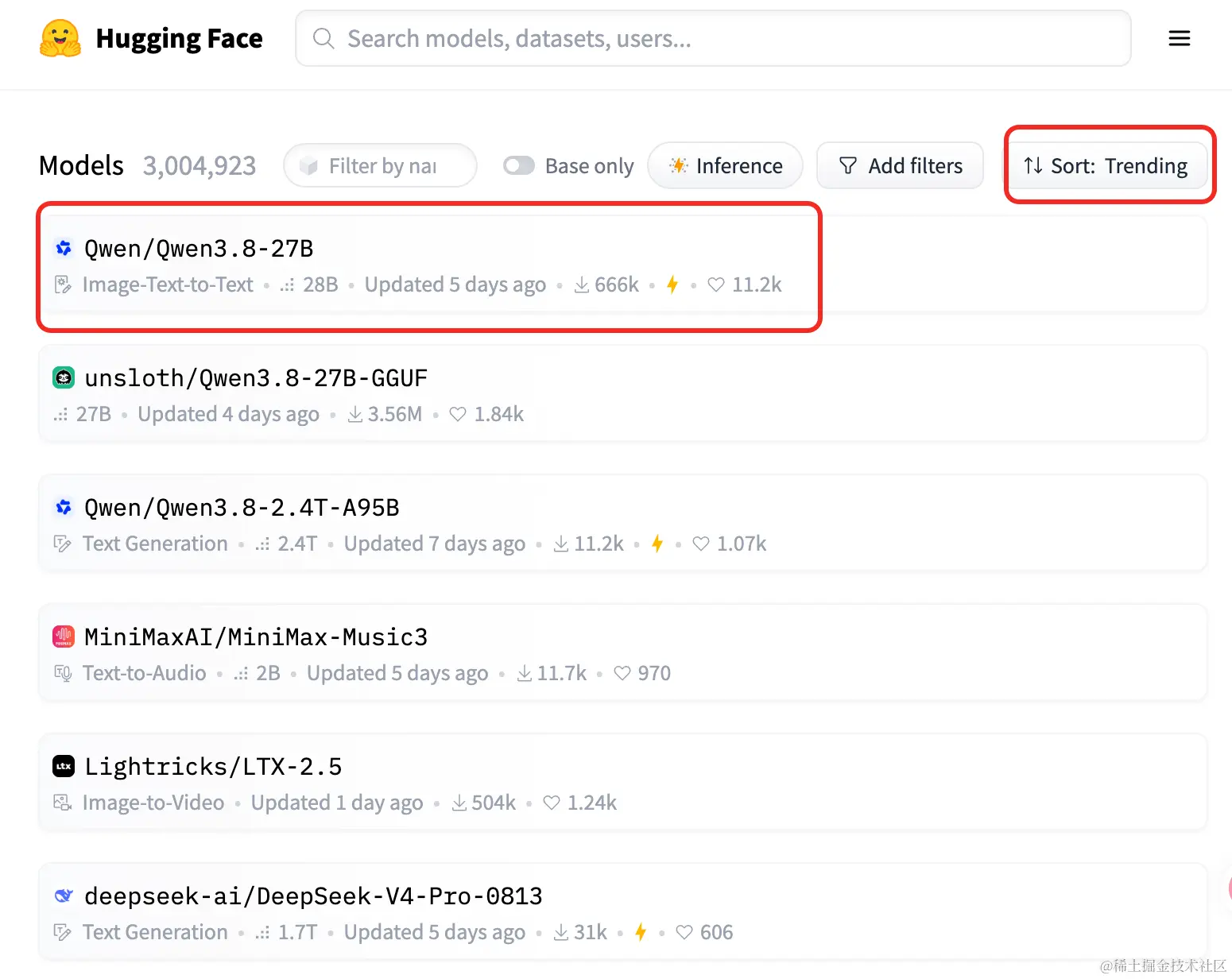
Task: Open the Sort: Trending dropdown
Action: click(x=1106, y=165)
